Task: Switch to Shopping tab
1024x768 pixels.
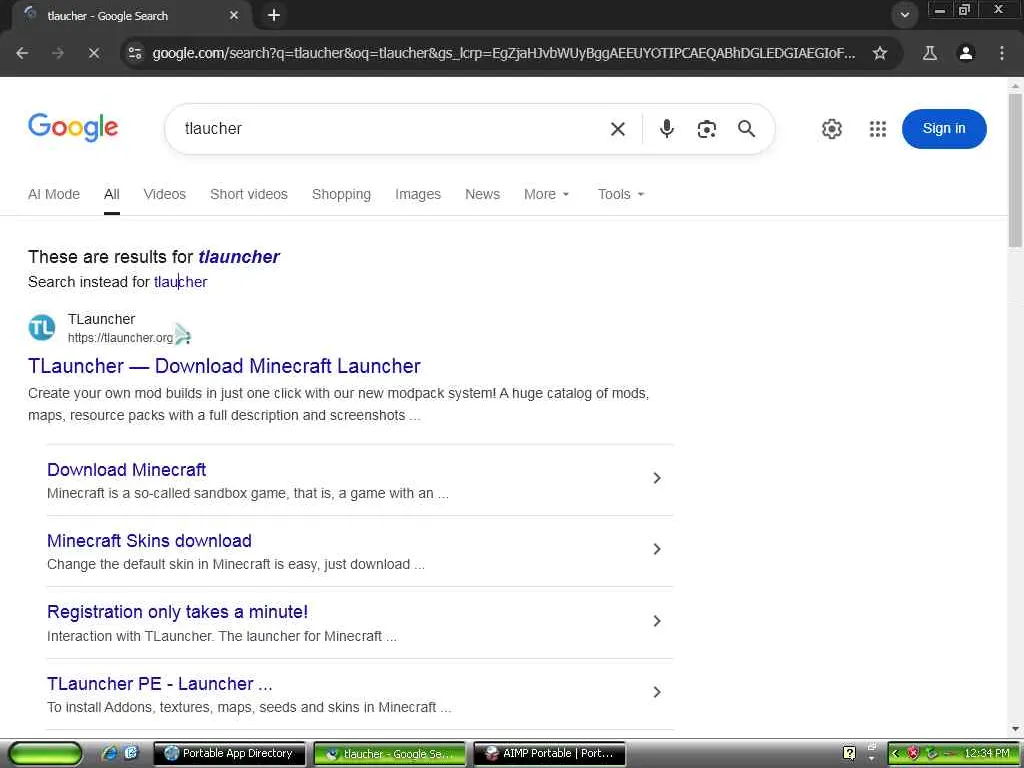Action: [341, 194]
